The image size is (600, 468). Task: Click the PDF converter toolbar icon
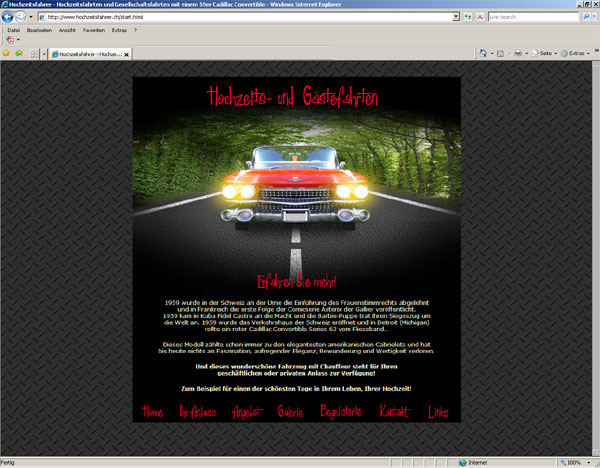click(x=10, y=40)
